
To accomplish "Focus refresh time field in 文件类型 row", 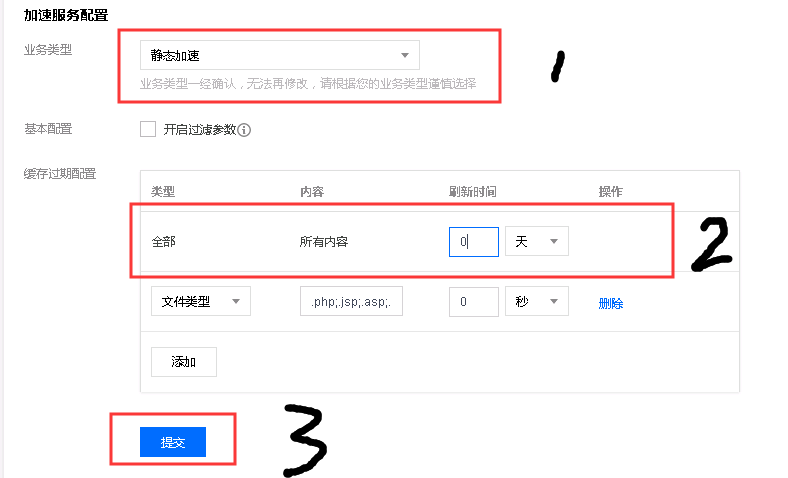I will pyautogui.click(x=473, y=302).
